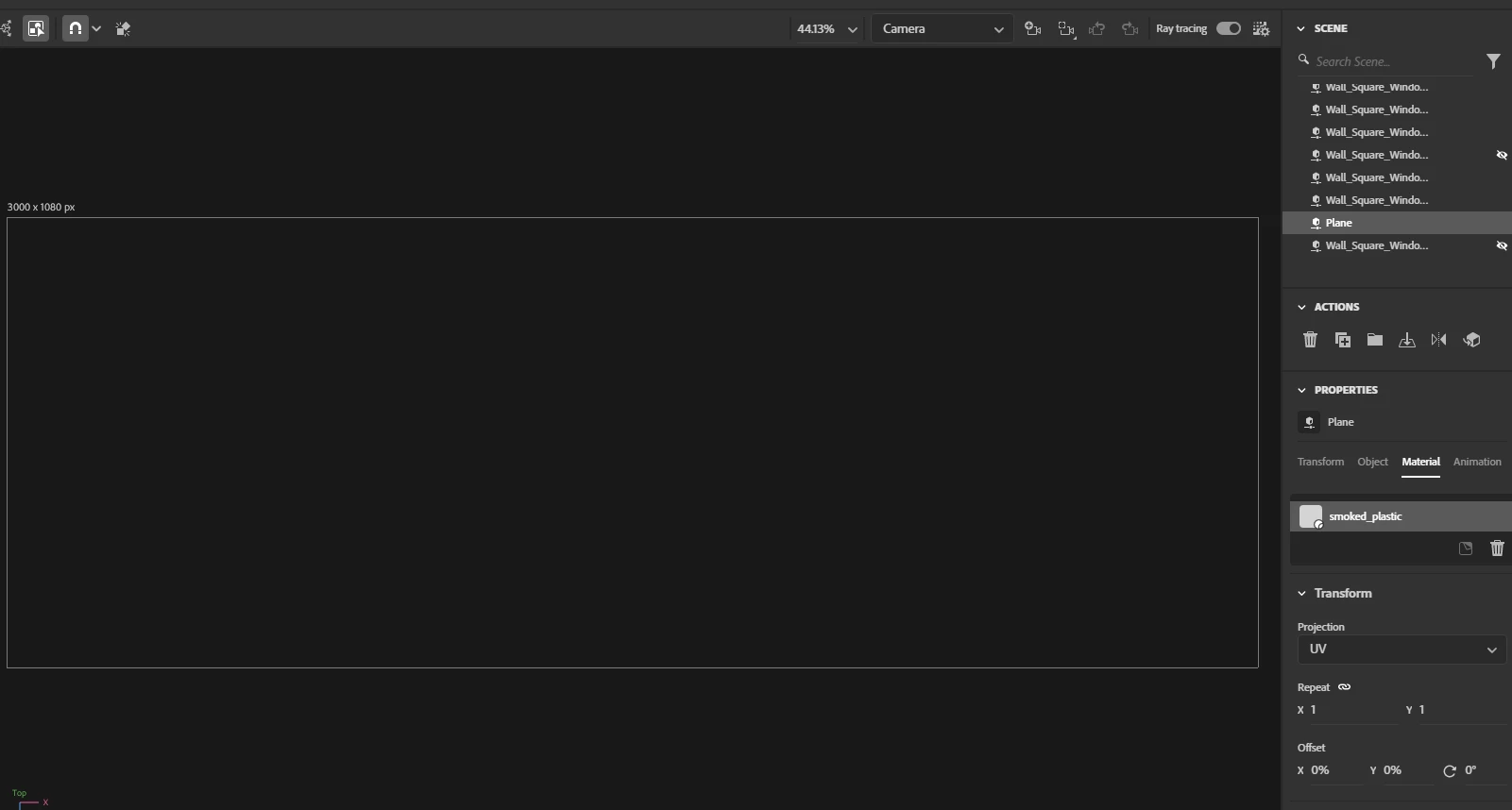
Task: Select the last Wall_Square_Windo item below Plane
Action: pos(1397,245)
